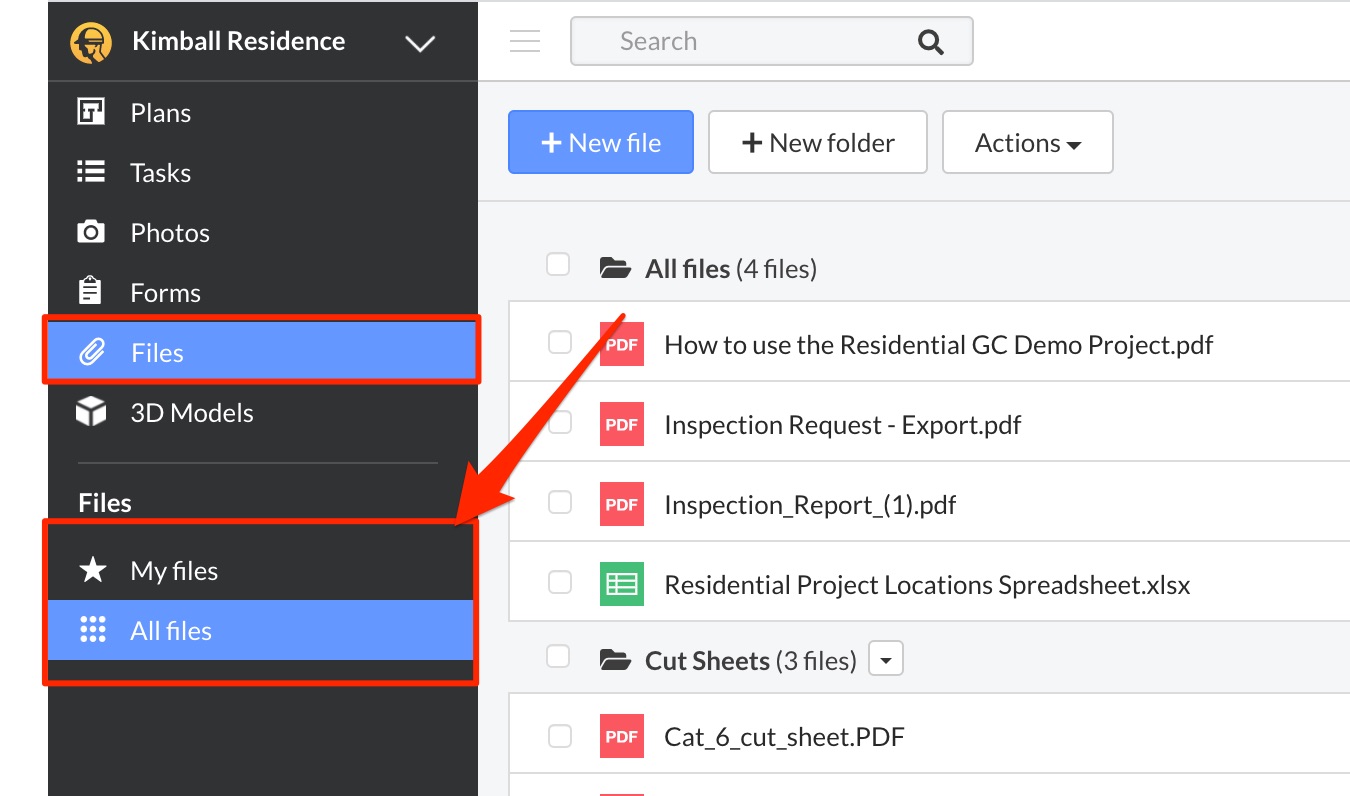
Task: Click the Kimball Residence hard hat logo
Action: pyautogui.click(x=91, y=42)
